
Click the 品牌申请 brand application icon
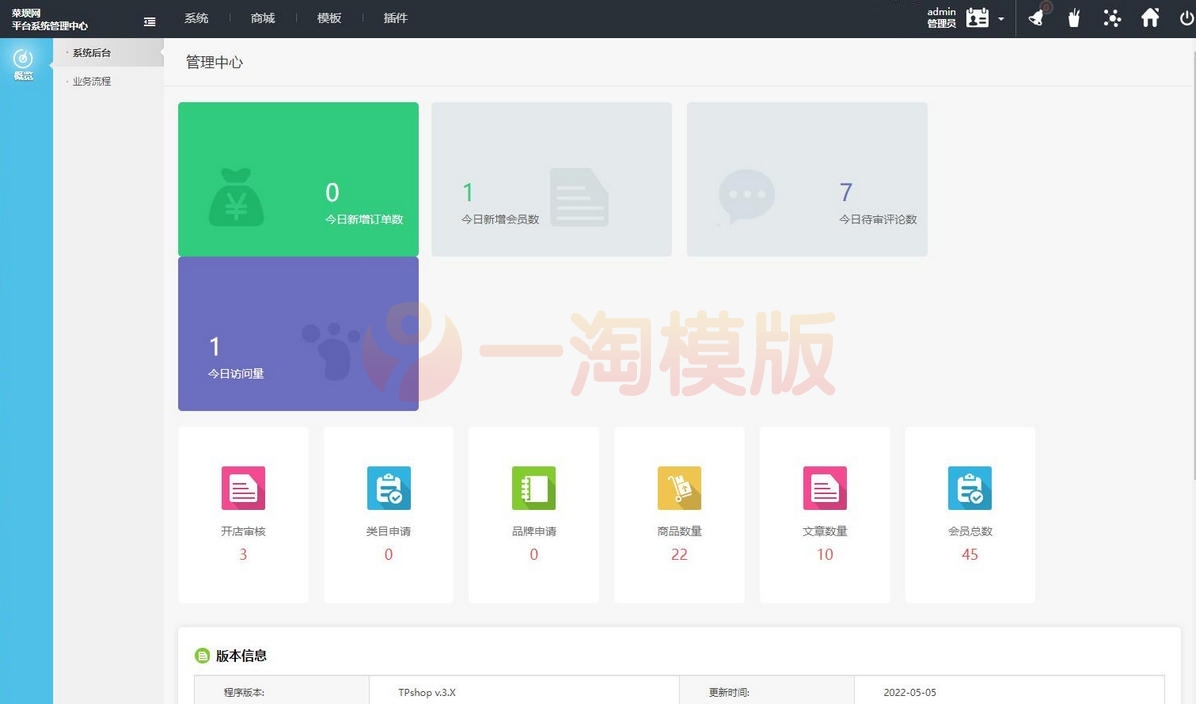[533, 488]
